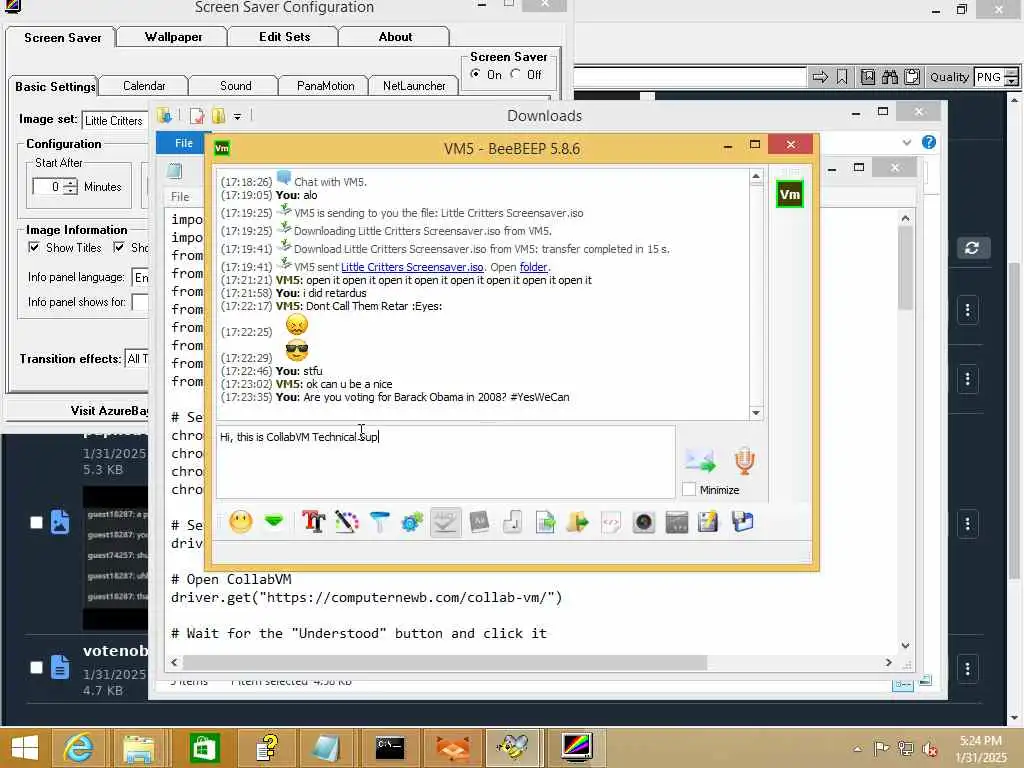Click the chat history scroll down arrow

click(x=756, y=413)
